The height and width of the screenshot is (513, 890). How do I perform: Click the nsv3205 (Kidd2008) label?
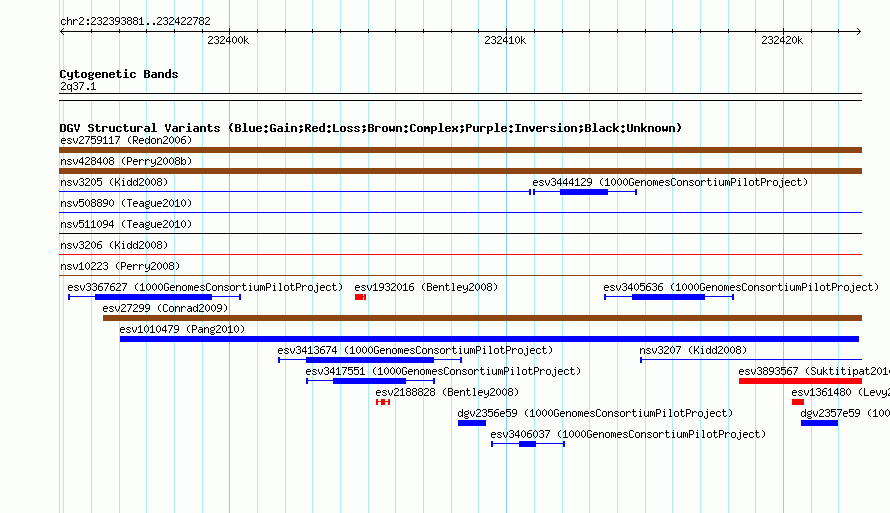[x=114, y=182]
